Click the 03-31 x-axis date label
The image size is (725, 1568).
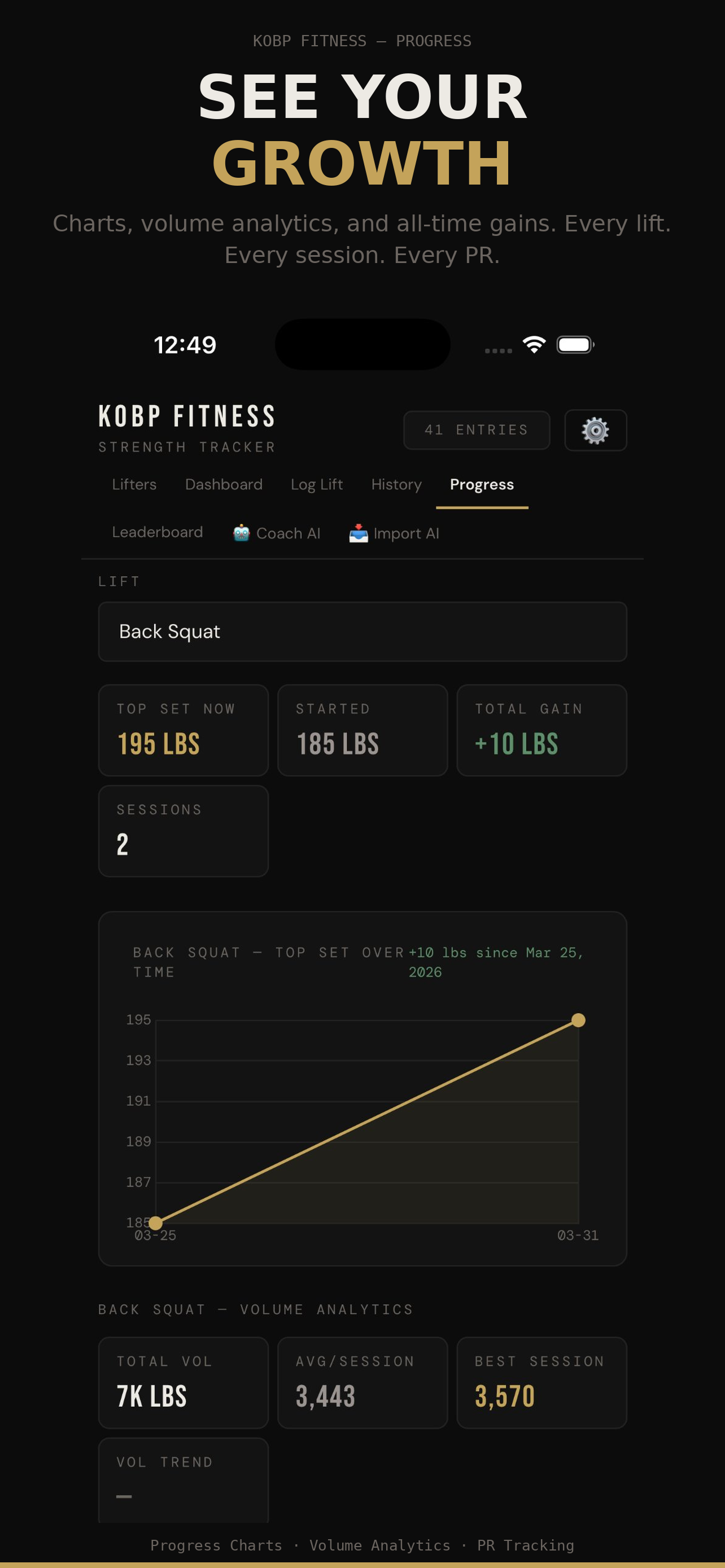pyautogui.click(x=578, y=1236)
